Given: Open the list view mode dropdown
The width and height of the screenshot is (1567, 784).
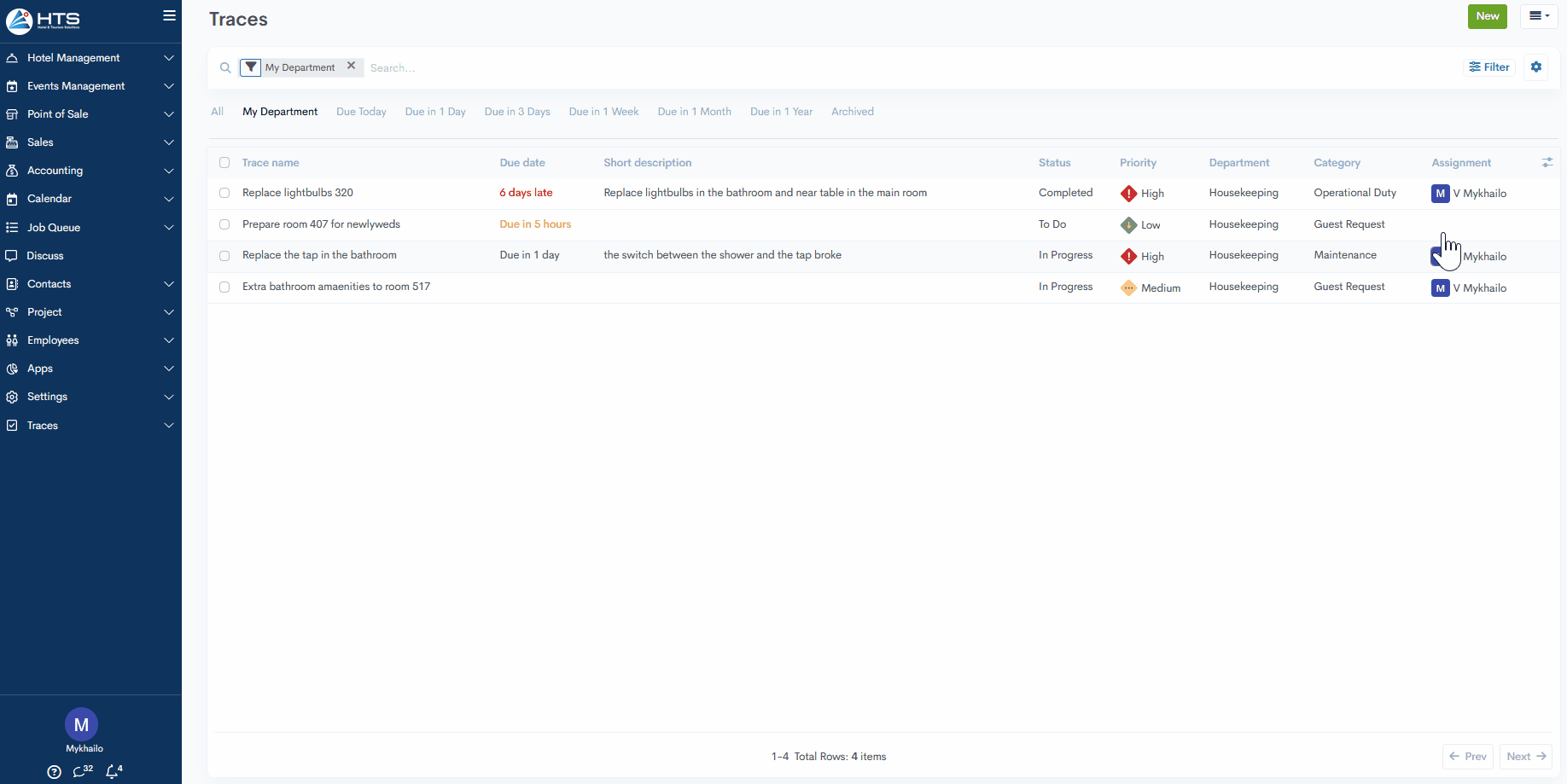Looking at the screenshot, I should point(1539,16).
